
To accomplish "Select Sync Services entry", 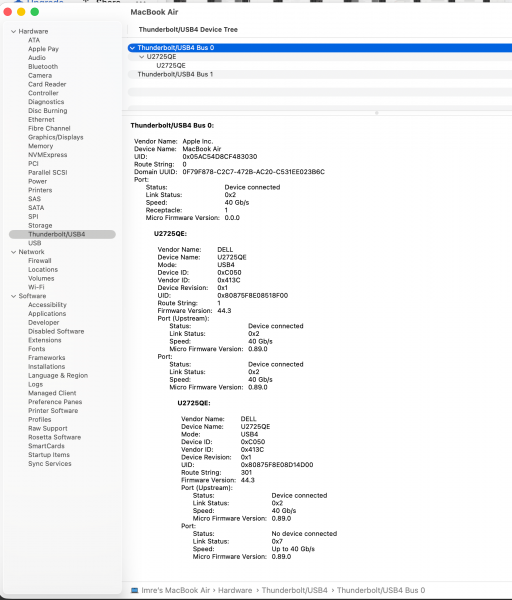I will click(49, 464).
